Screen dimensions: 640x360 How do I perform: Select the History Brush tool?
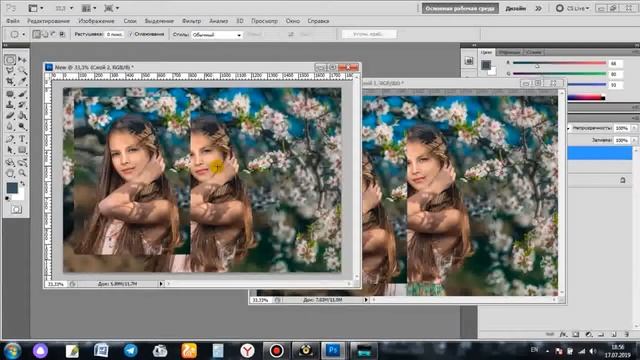[22, 104]
